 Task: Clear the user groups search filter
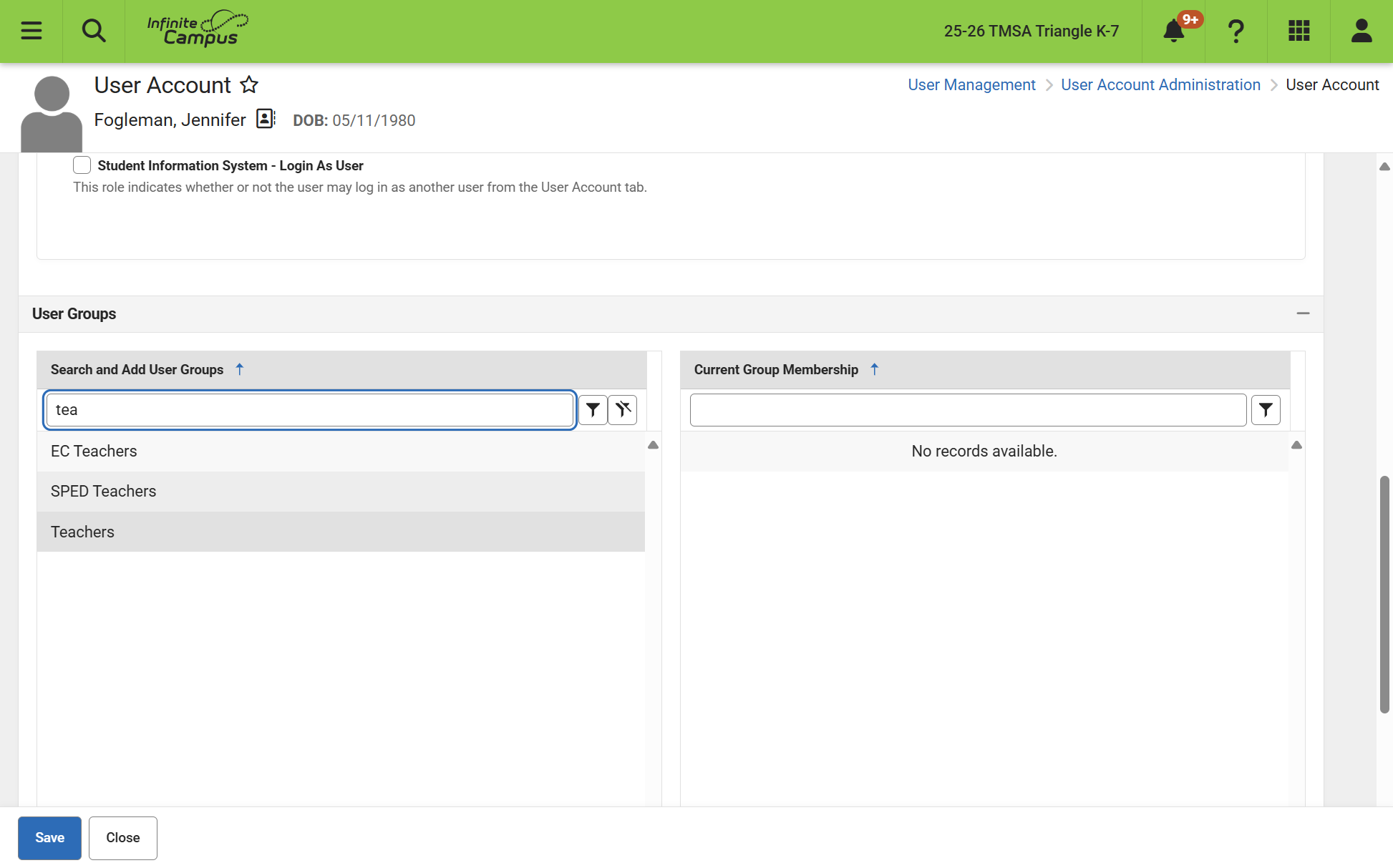(x=623, y=410)
